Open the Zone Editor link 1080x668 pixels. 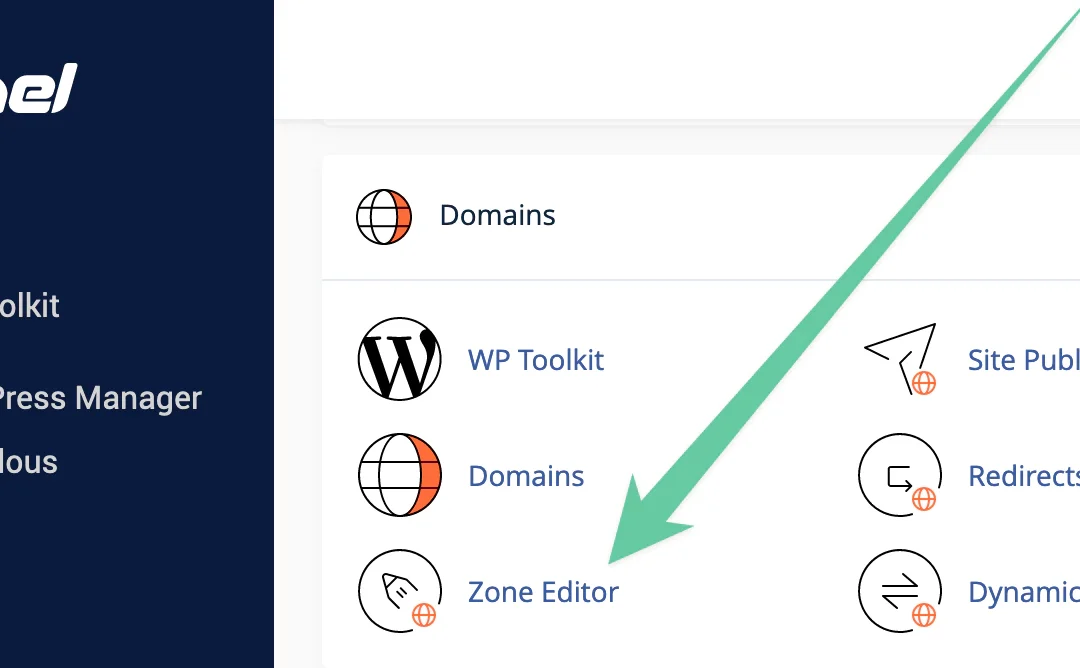[543, 592]
